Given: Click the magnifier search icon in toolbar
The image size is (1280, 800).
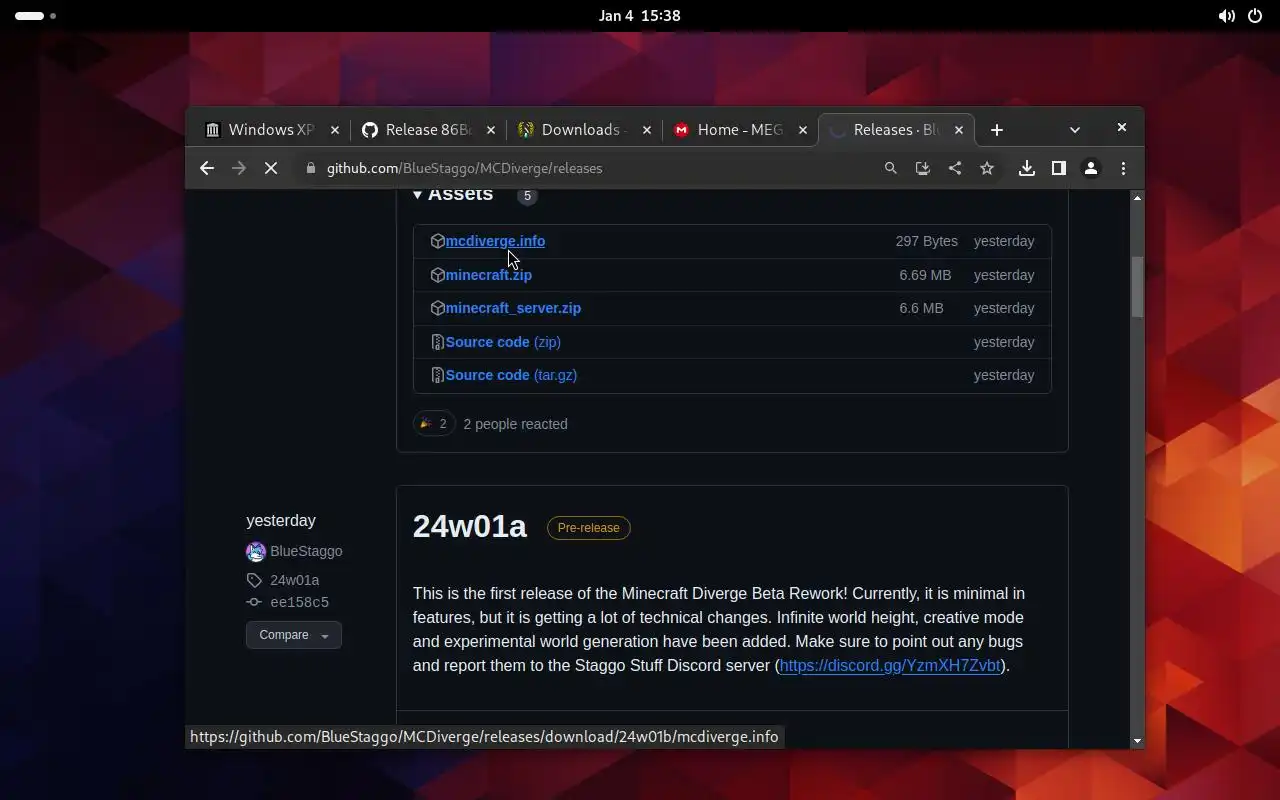Looking at the screenshot, I should point(890,169).
